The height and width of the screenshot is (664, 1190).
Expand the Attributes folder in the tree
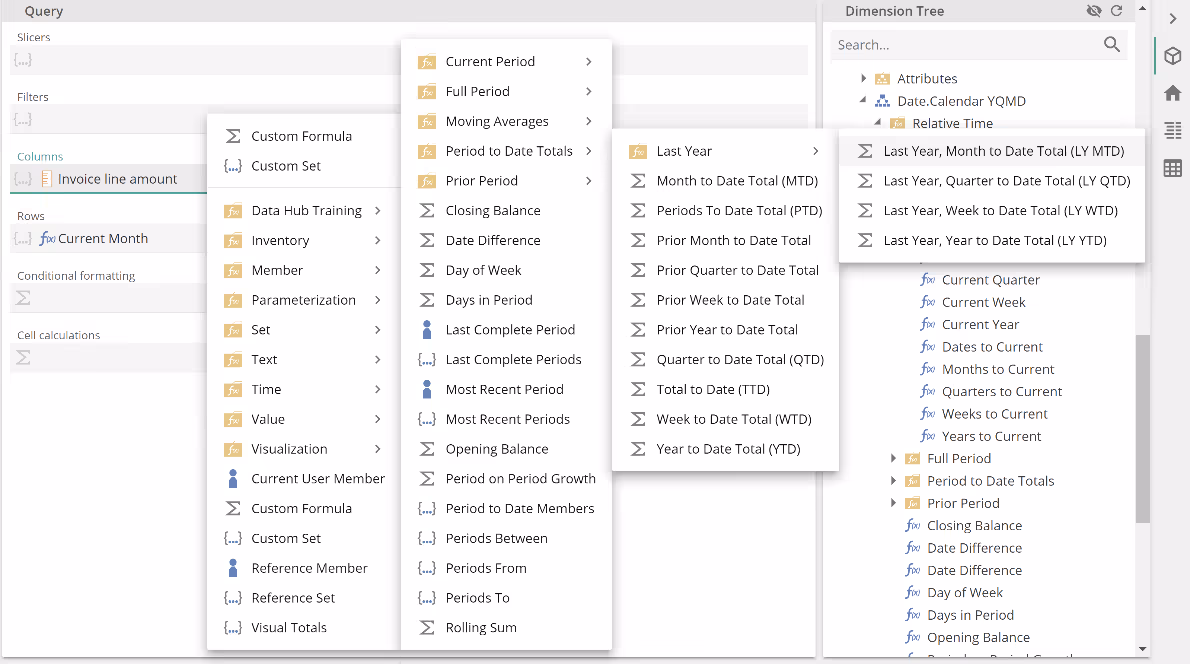click(864, 78)
